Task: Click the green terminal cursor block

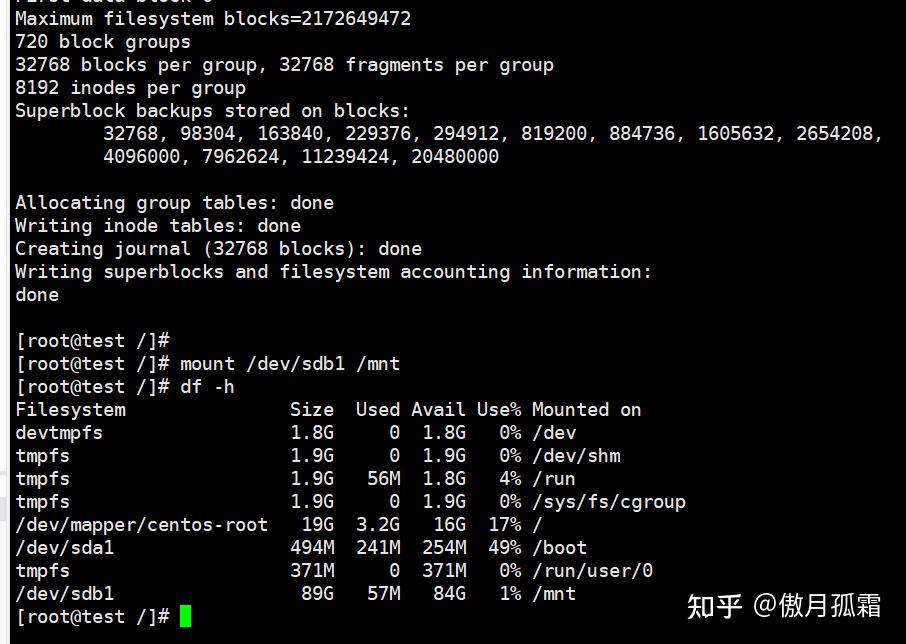Action: pyautogui.click(x=185, y=616)
